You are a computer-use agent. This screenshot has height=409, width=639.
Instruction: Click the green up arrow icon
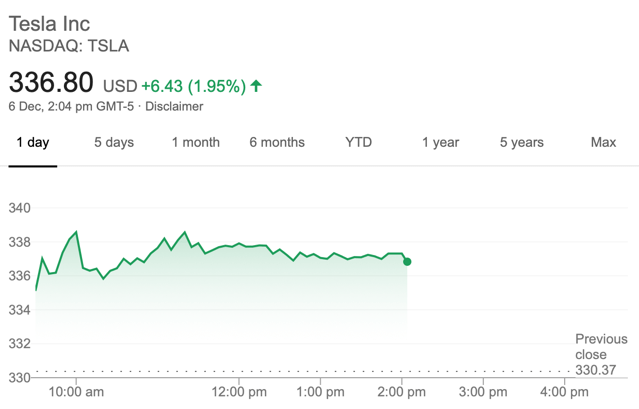coord(256,86)
